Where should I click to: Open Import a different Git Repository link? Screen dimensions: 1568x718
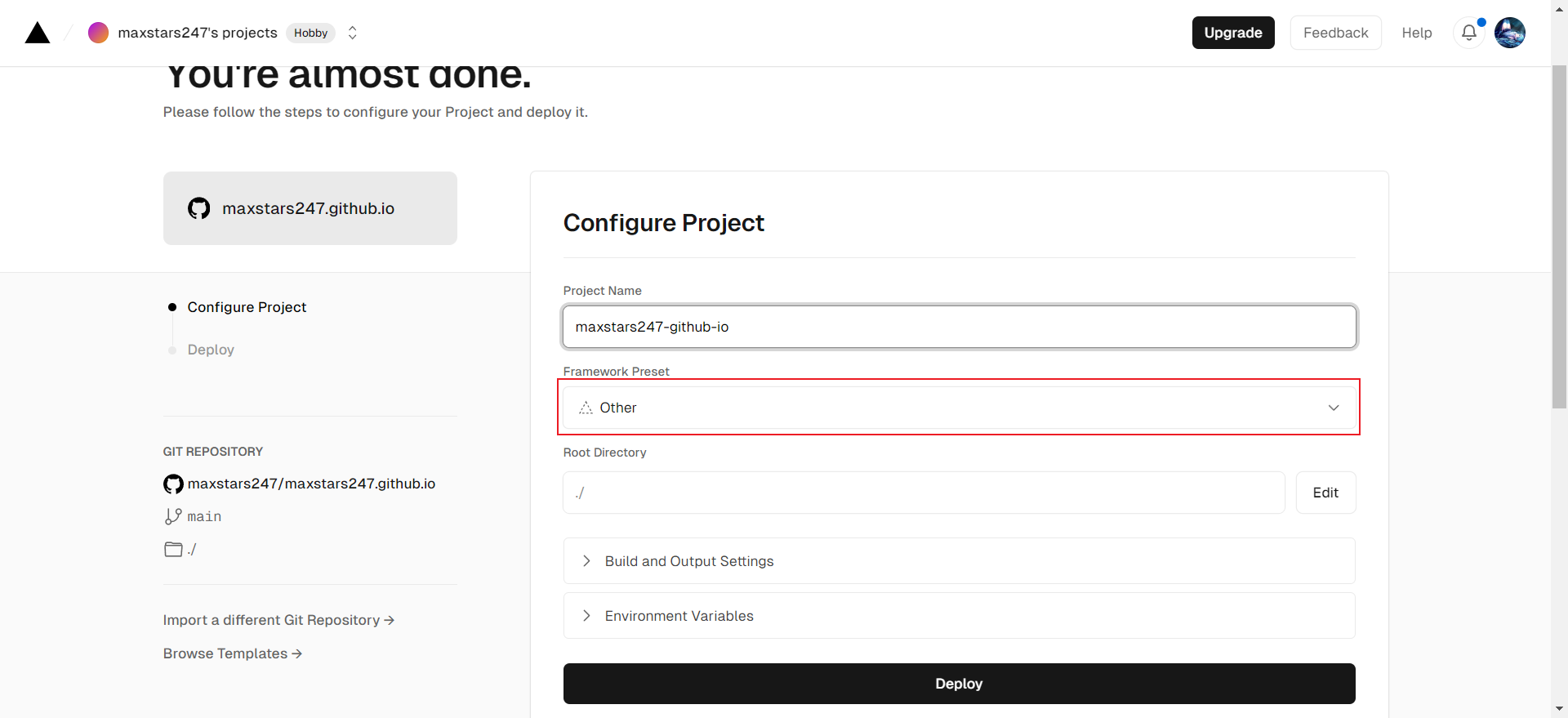click(278, 620)
